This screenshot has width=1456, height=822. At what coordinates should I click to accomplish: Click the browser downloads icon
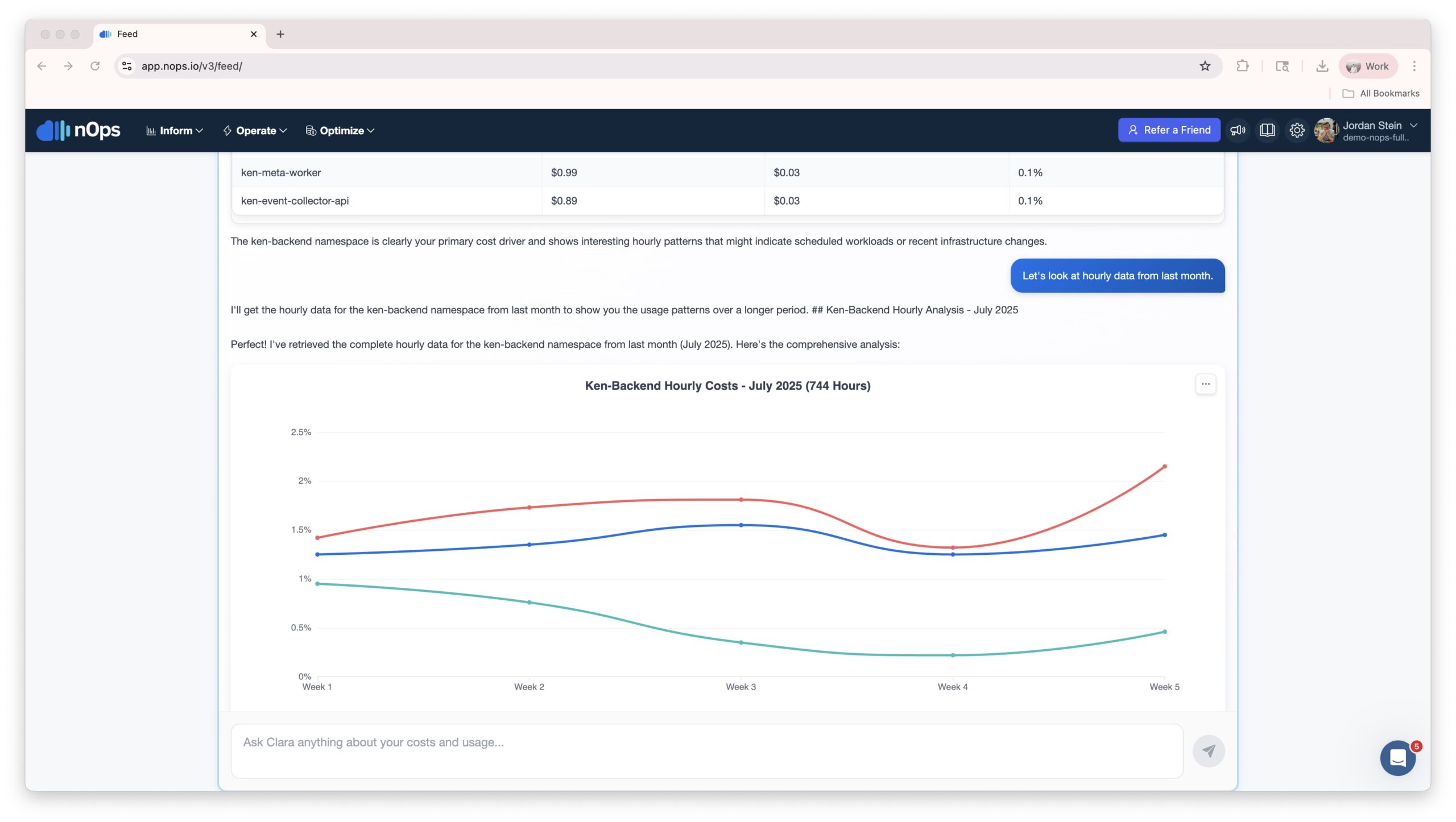[1322, 66]
